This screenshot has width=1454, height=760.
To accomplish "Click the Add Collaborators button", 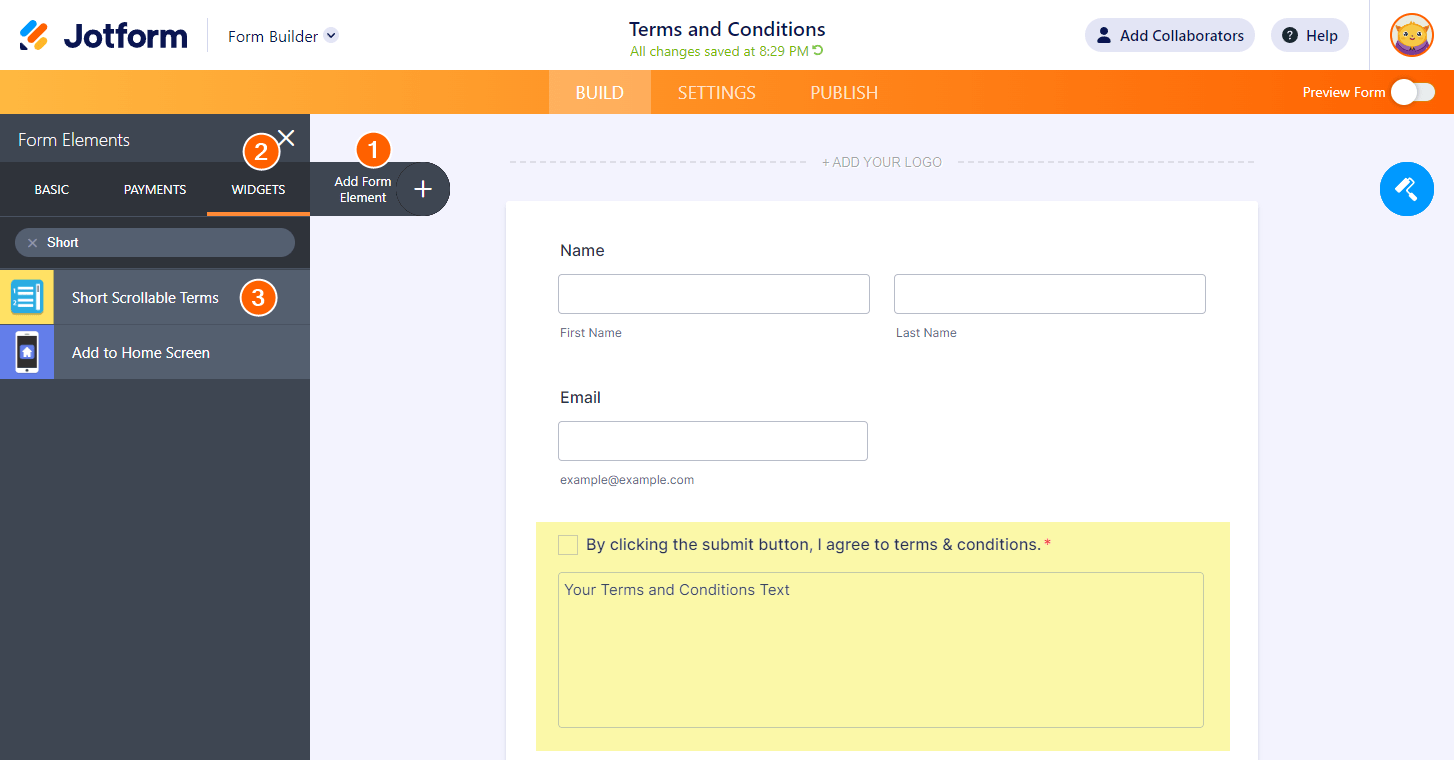I will 1169,36.
